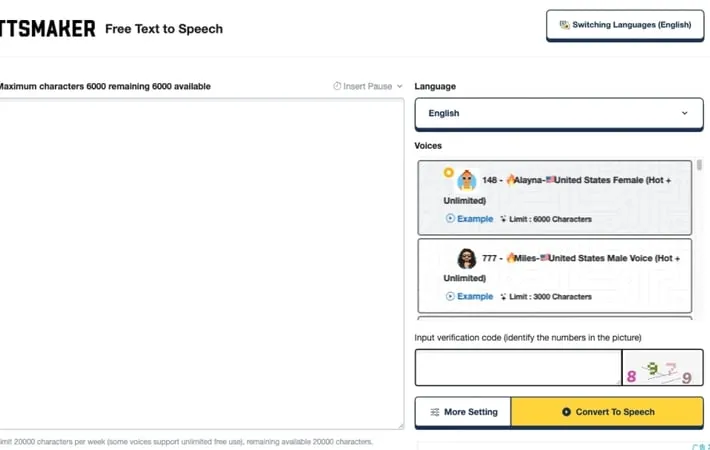Click the TTSMAKER logo in header
Viewport: 710px width, 450px height.
(x=48, y=29)
